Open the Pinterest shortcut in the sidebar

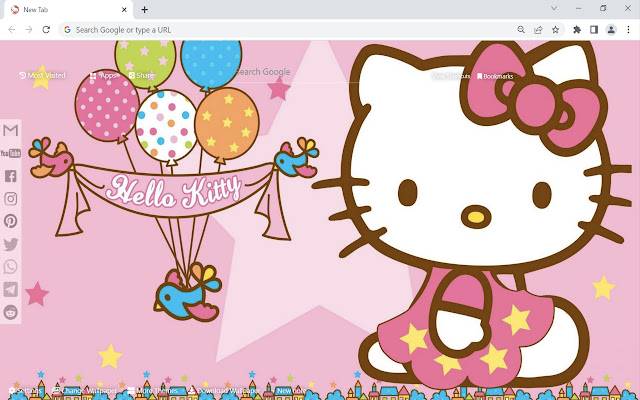pyautogui.click(x=11, y=221)
